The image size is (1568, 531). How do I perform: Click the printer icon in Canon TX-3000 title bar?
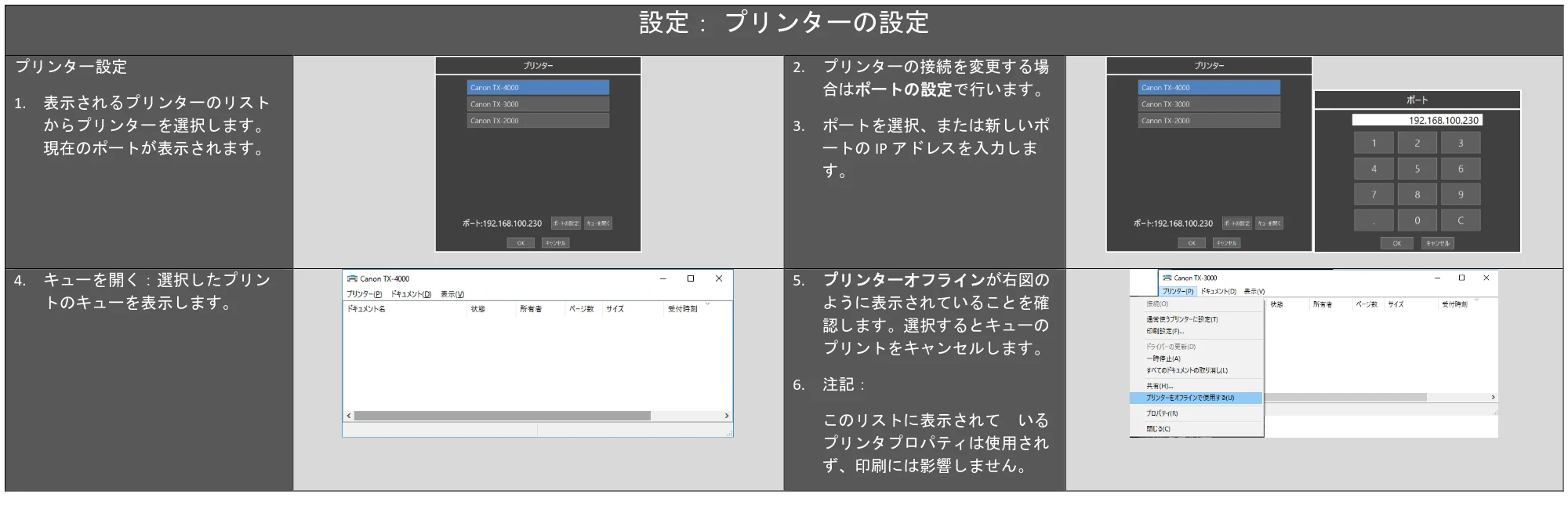click(1167, 278)
